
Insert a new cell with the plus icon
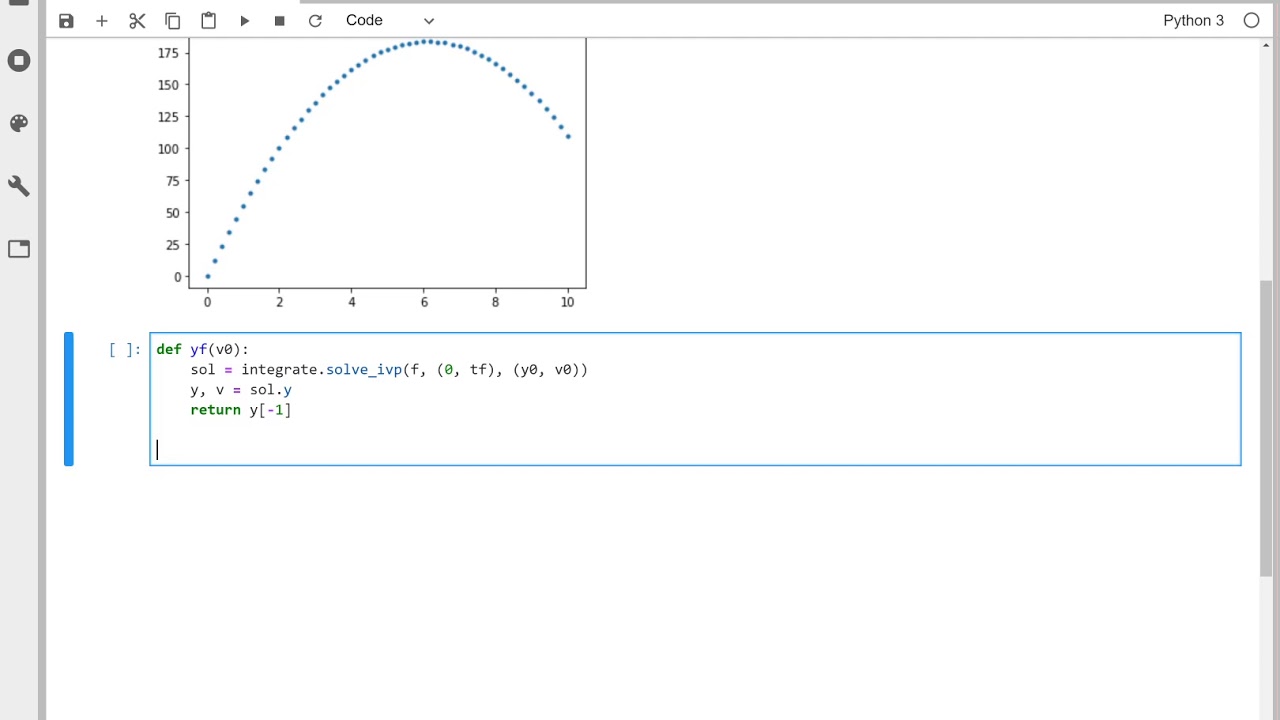click(x=101, y=20)
